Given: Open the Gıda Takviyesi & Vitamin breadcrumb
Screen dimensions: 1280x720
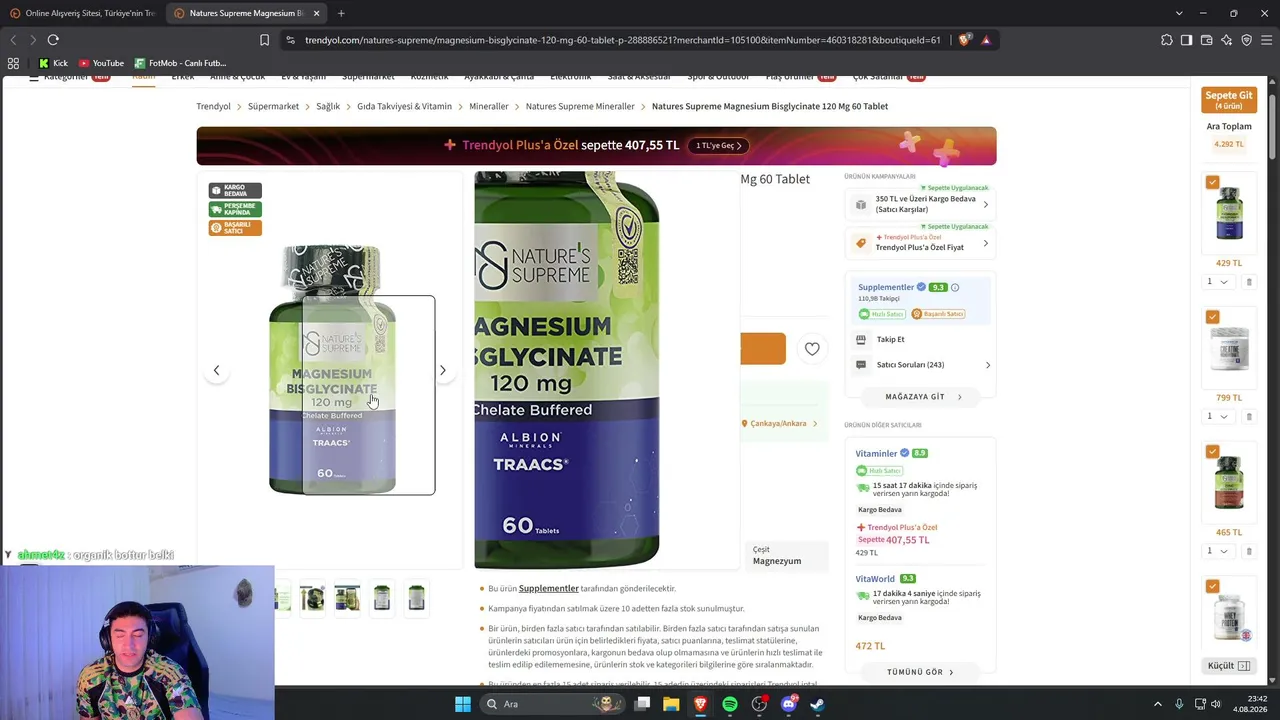Looking at the screenshot, I should [404, 106].
